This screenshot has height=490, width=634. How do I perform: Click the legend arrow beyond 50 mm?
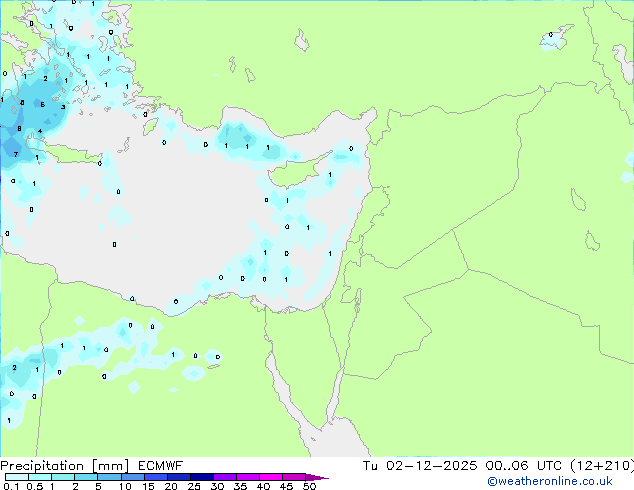[x=317, y=477]
